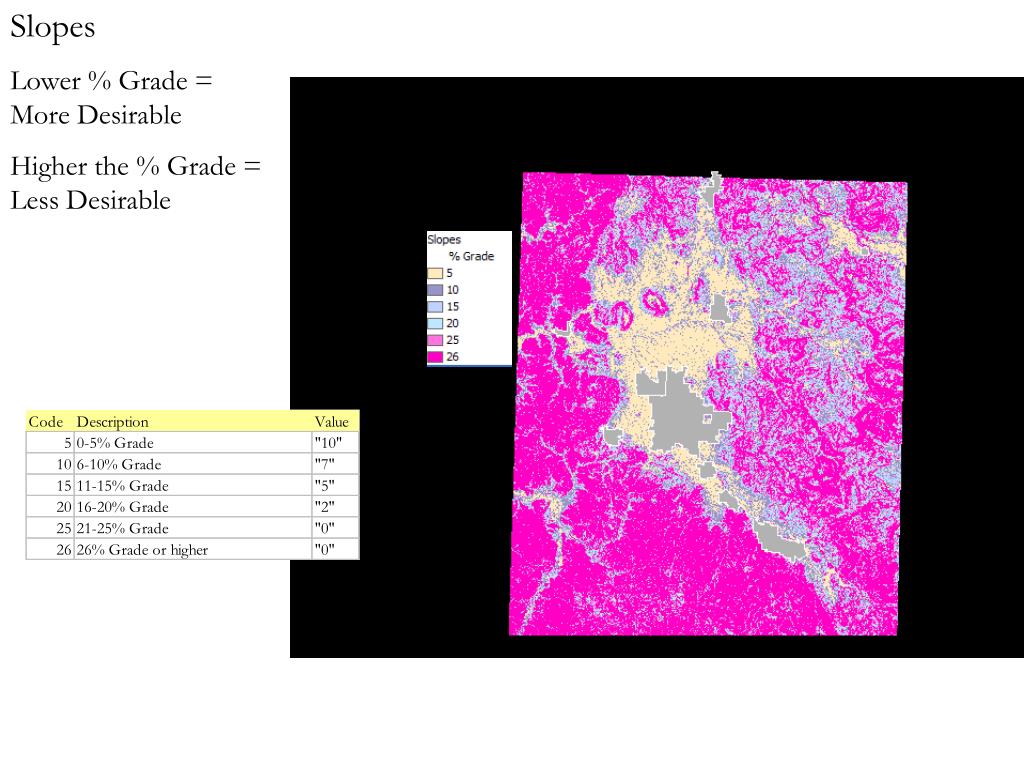1024x768 pixels.
Task: Click the 'Slopes' slide title
Action: (53, 28)
